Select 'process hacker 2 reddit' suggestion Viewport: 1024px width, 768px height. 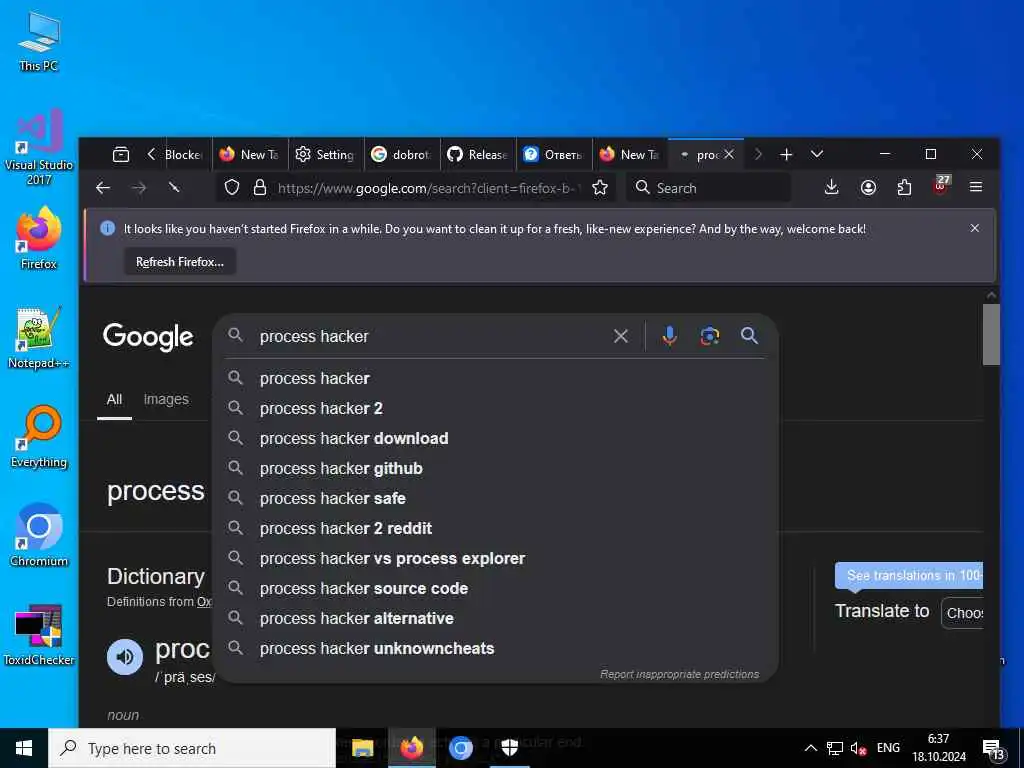coord(494,529)
